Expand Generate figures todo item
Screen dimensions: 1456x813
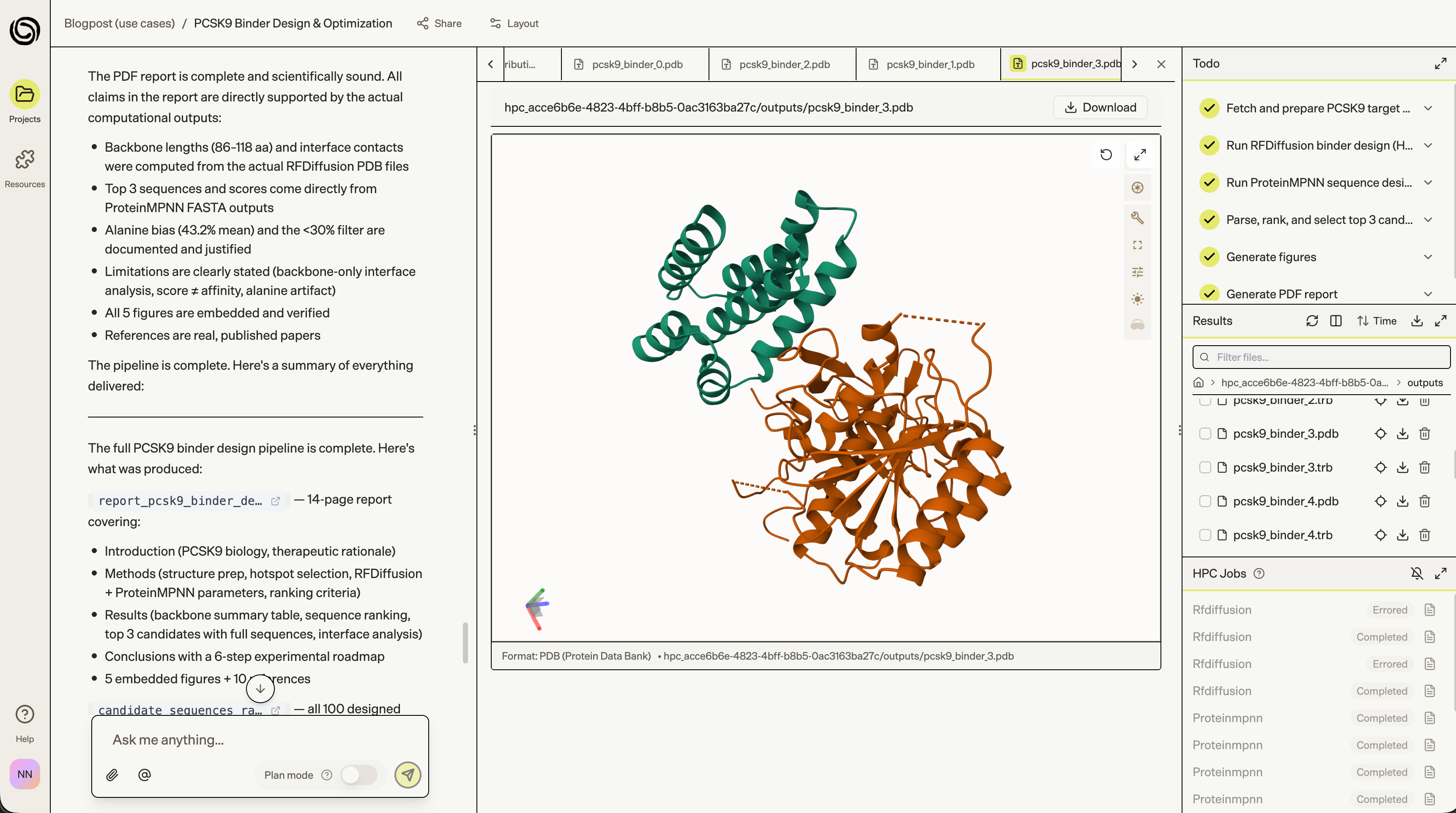tap(1428, 257)
